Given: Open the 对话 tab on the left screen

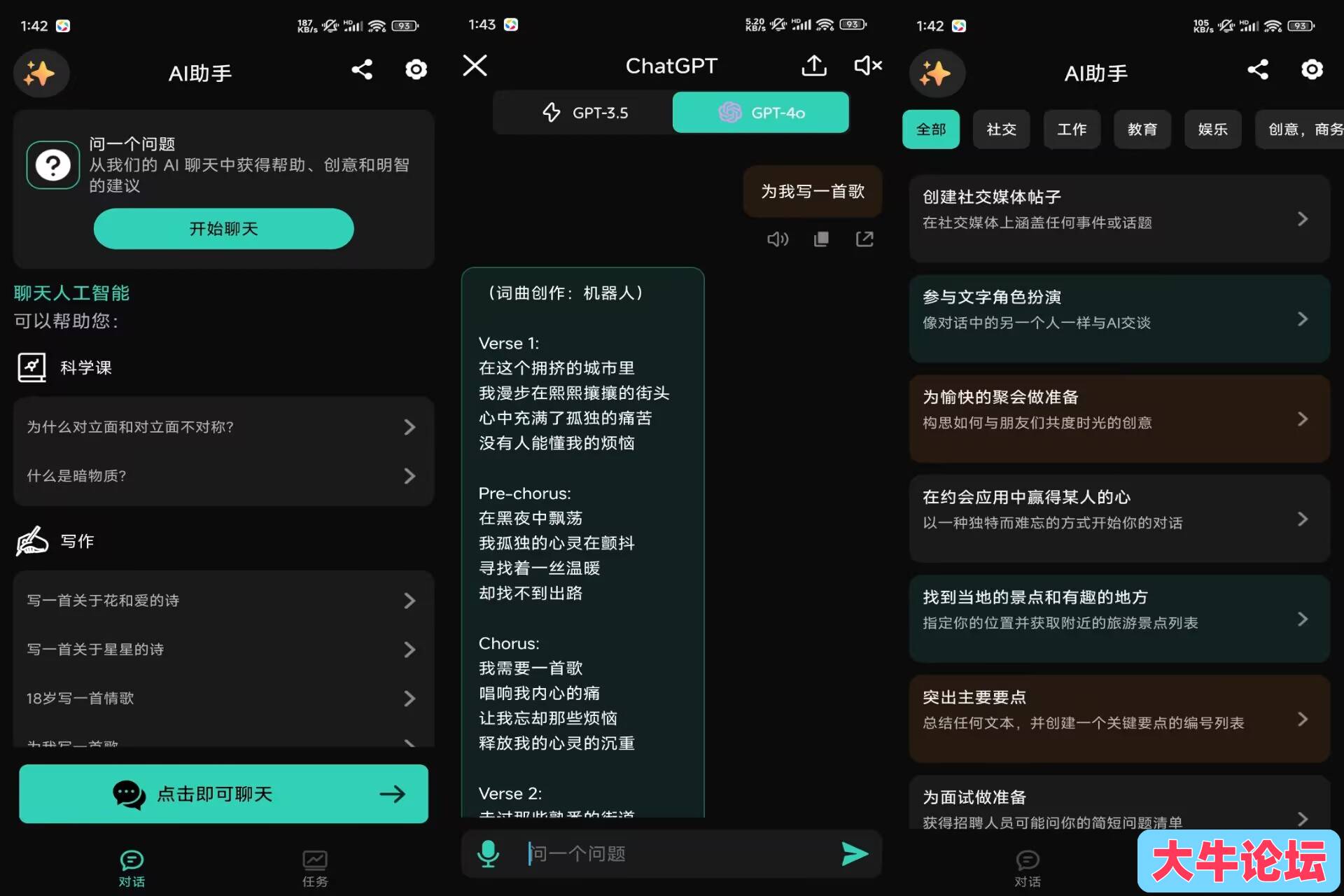Looking at the screenshot, I should click(132, 869).
